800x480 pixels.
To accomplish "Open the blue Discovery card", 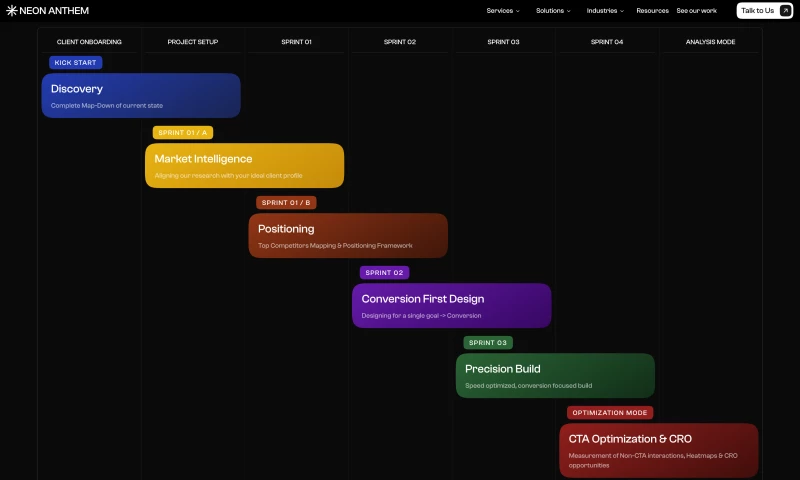I will [141, 95].
